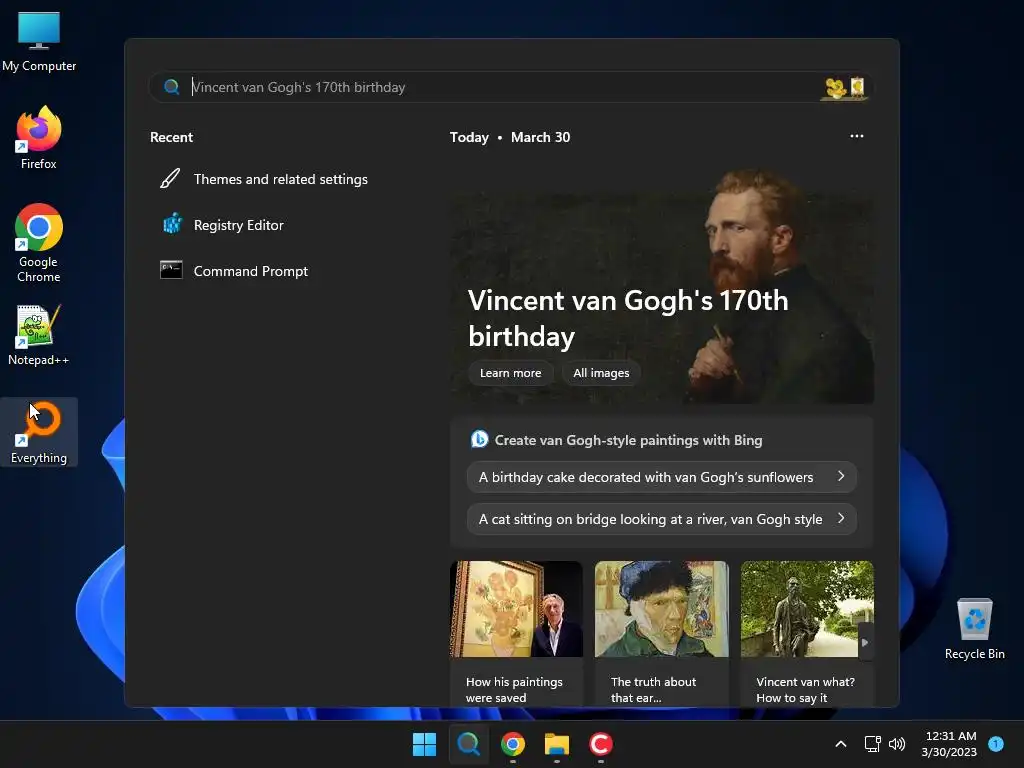Viewport: 1024px width, 768px height.
Task: Click chevron on cat on bridge suggestion
Action: pyautogui.click(x=841, y=518)
